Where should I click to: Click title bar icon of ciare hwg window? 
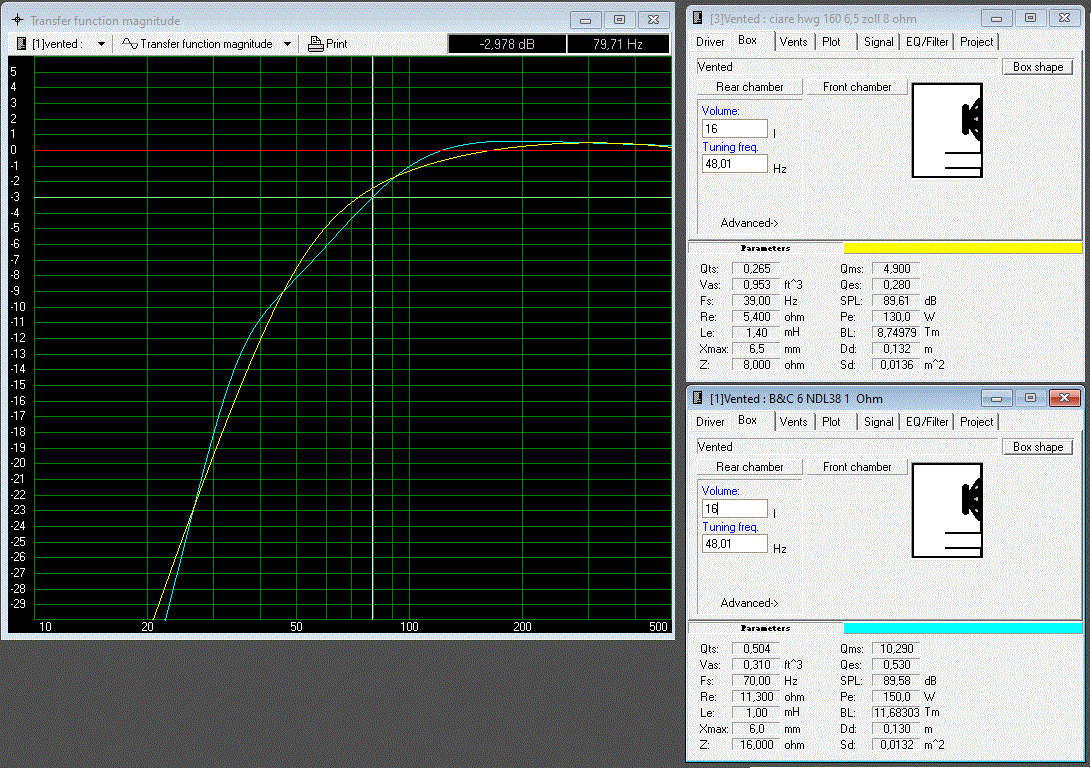[x=698, y=18]
